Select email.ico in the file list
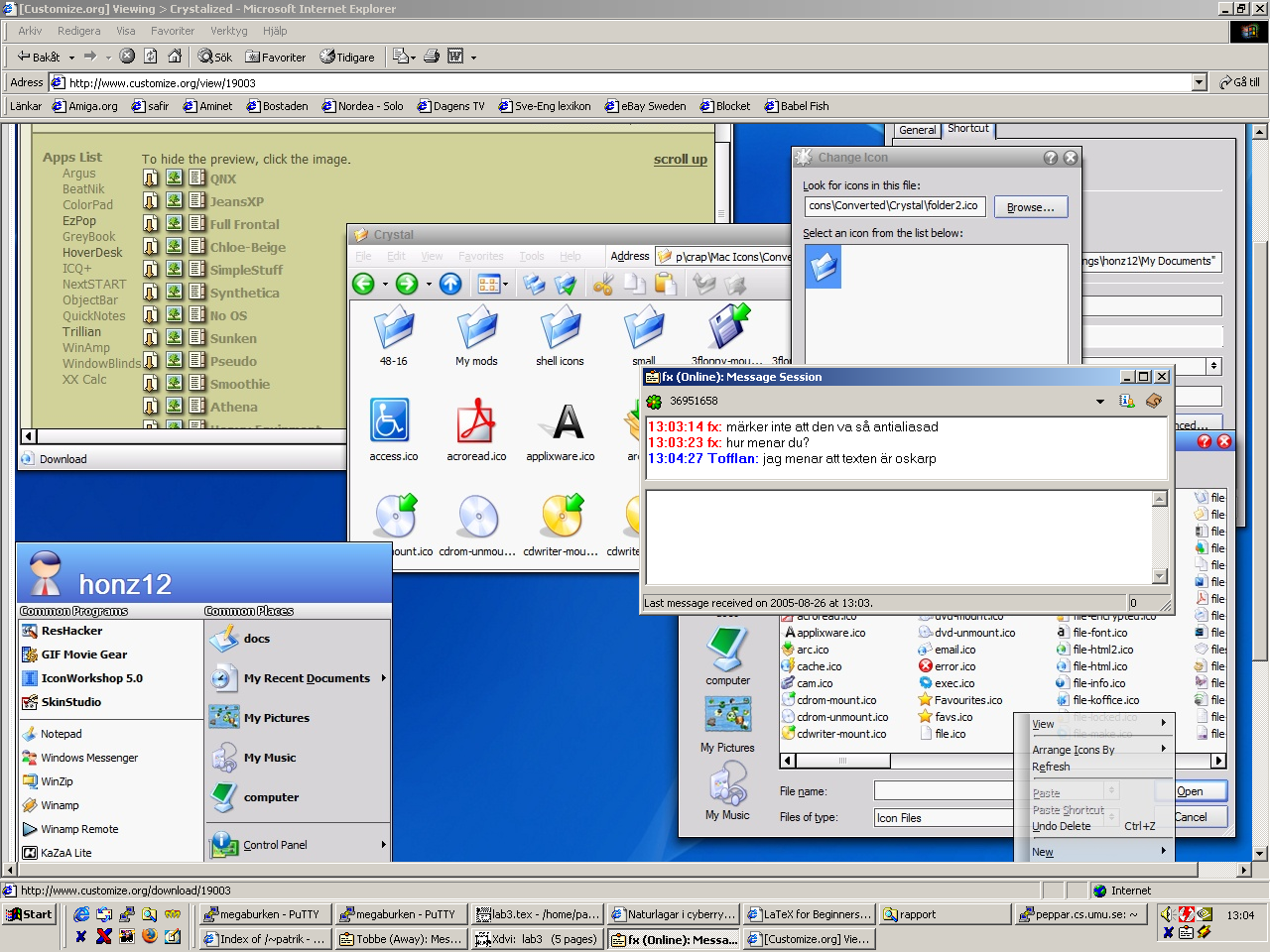Screen dimensions: 1270x952 click(x=947, y=650)
